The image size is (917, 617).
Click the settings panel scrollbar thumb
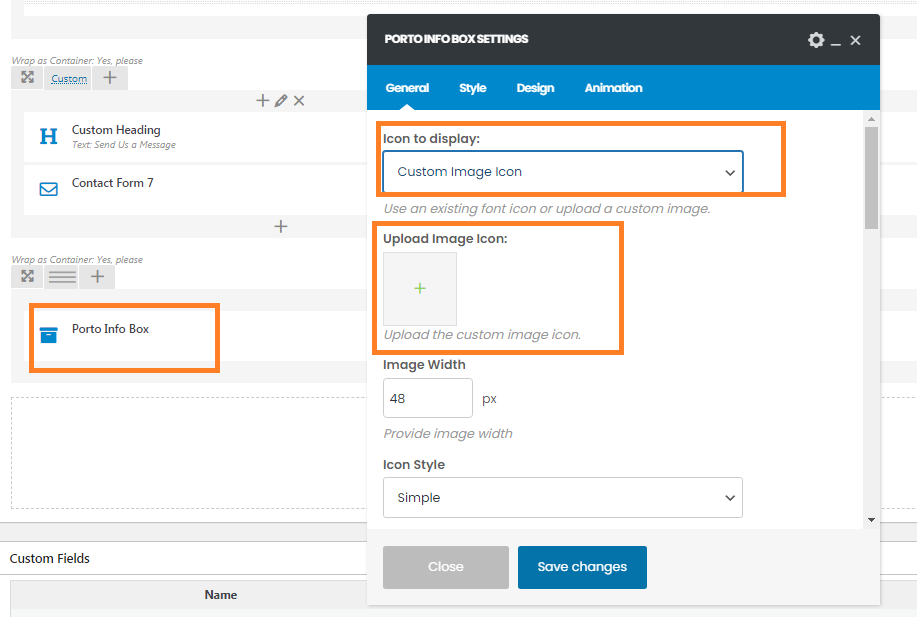[x=871, y=178]
